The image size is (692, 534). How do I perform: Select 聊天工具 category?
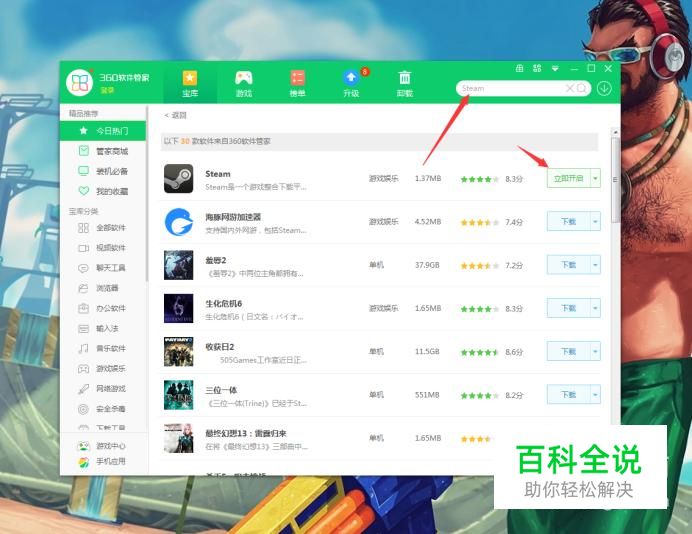tap(103, 268)
